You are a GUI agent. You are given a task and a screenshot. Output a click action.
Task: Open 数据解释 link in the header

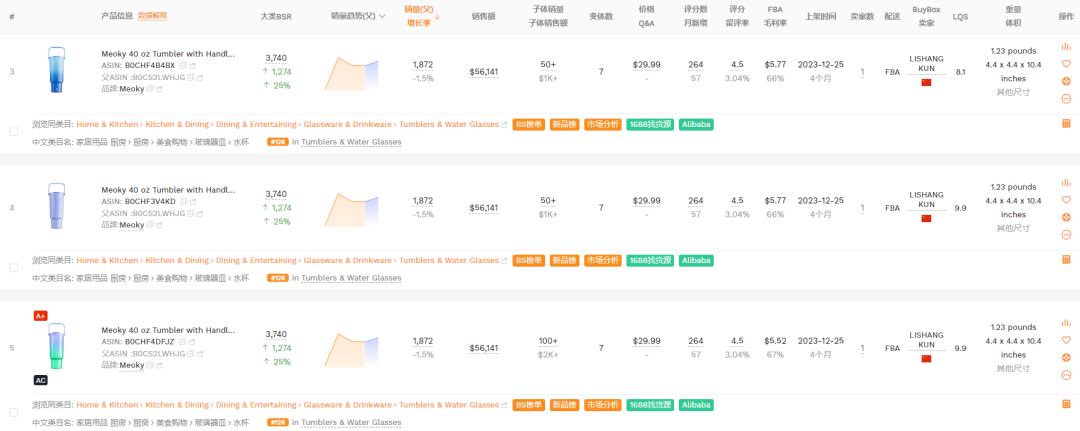click(153, 16)
